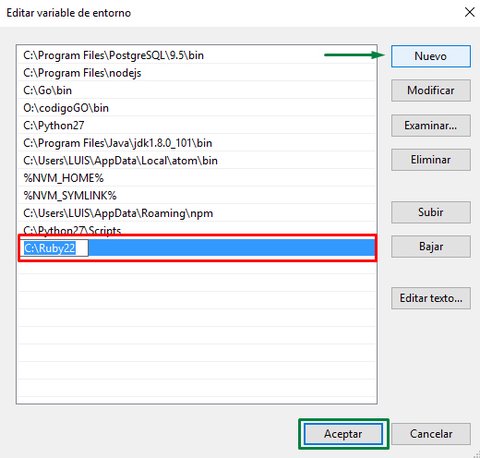This screenshot has width=480, height=458.
Task: Open the Examinar... browse dialog
Action: [x=431, y=125]
